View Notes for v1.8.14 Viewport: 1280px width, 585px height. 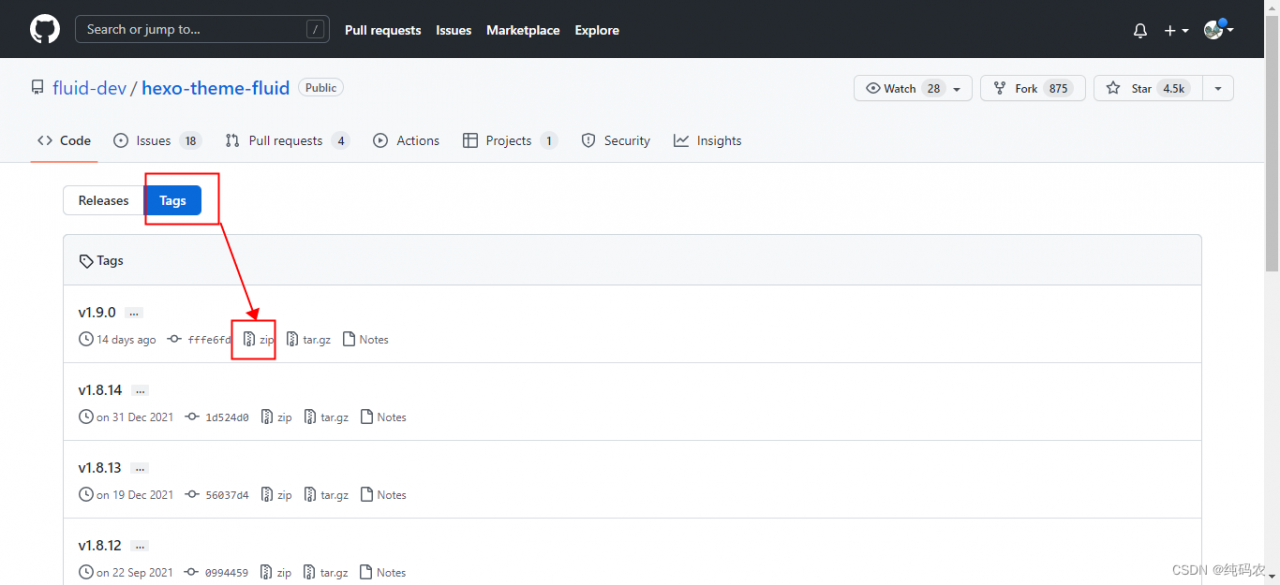(x=384, y=418)
